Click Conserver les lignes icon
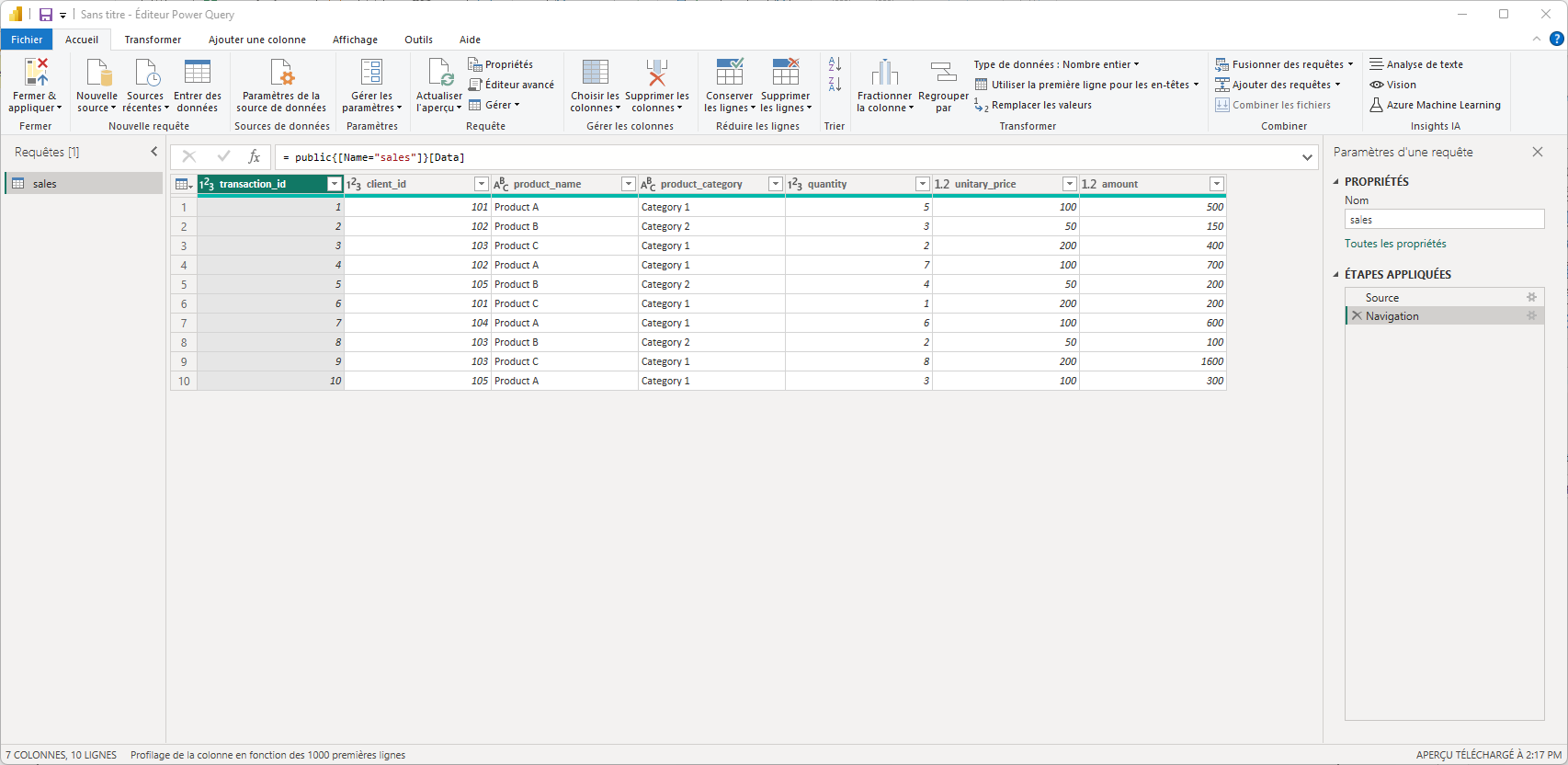This screenshot has height=765, width=1568. tap(730, 72)
